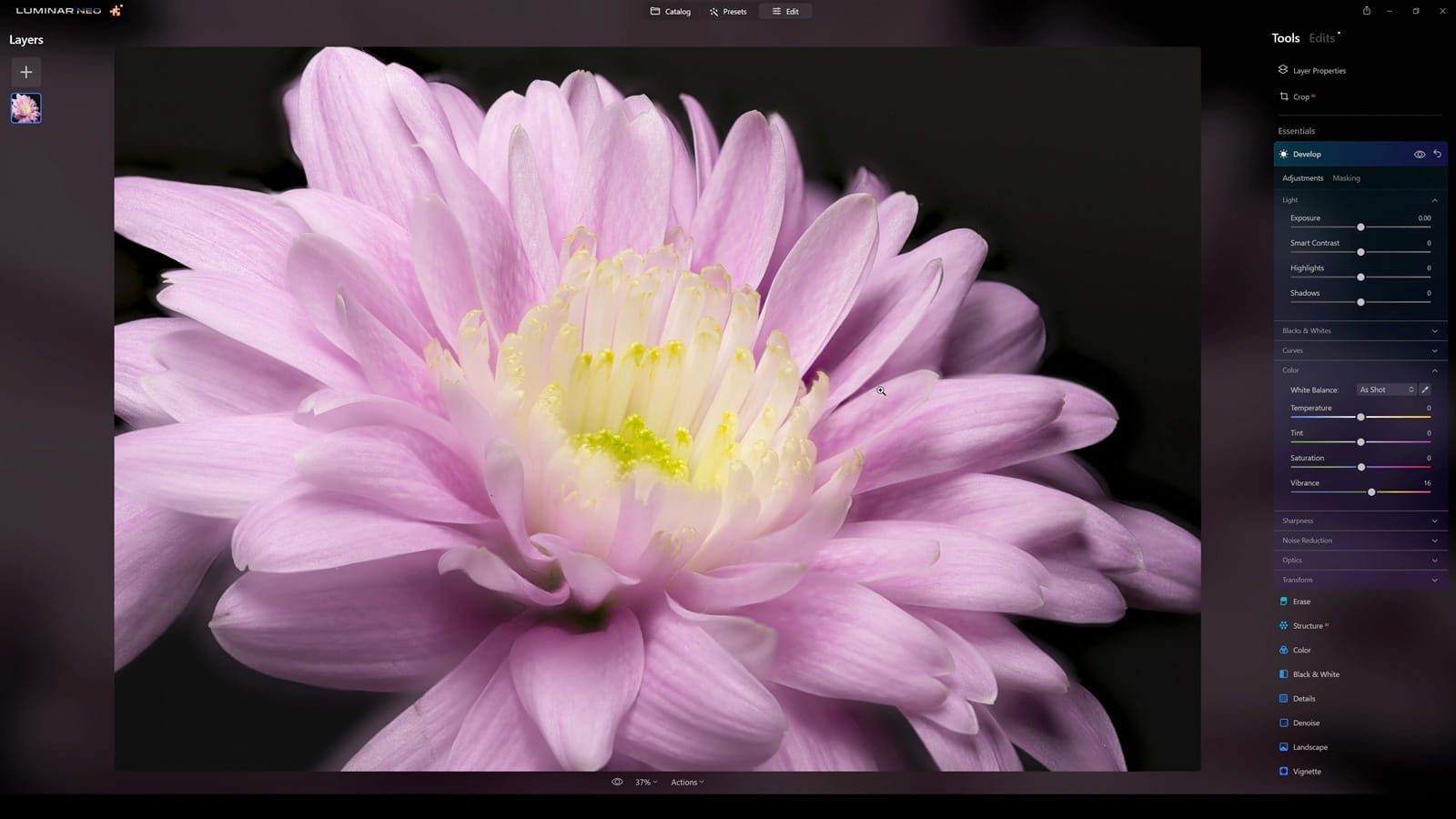The width and height of the screenshot is (1456, 819).
Task: Expand the Optics section
Action: (x=1360, y=561)
